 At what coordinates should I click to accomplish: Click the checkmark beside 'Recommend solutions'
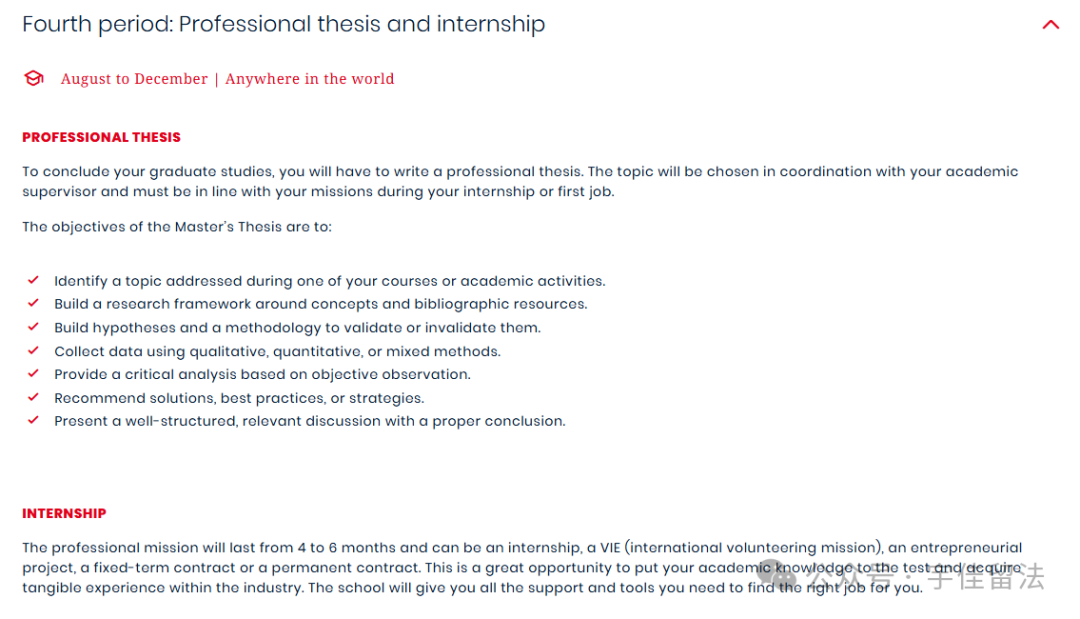pyautogui.click(x=33, y=397)
